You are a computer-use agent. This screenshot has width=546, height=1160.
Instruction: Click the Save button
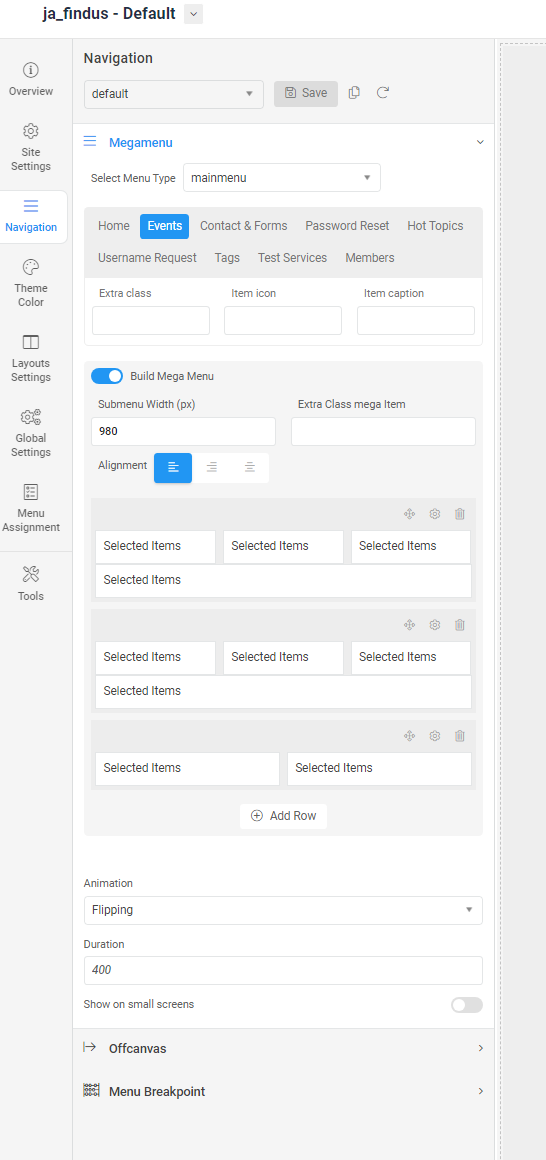pyautogui.click(x=306, y=93)
